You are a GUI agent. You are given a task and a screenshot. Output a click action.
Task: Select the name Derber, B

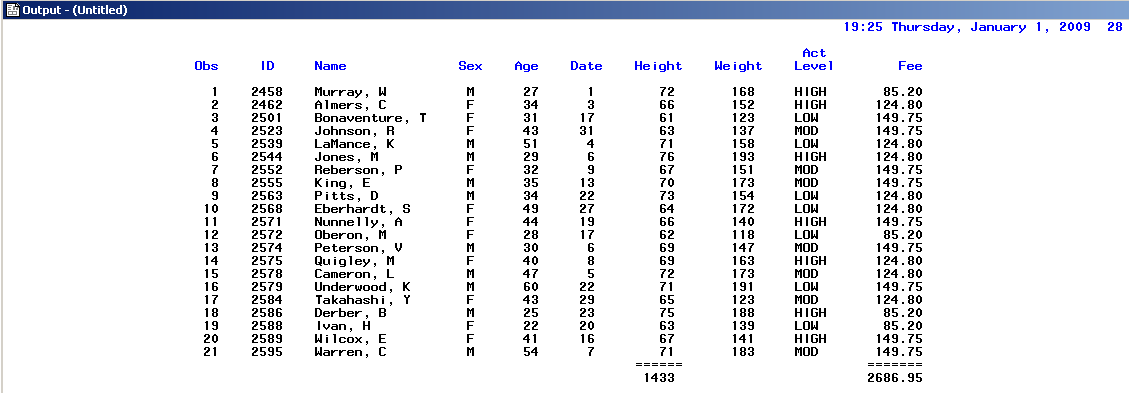pos(351,312)
